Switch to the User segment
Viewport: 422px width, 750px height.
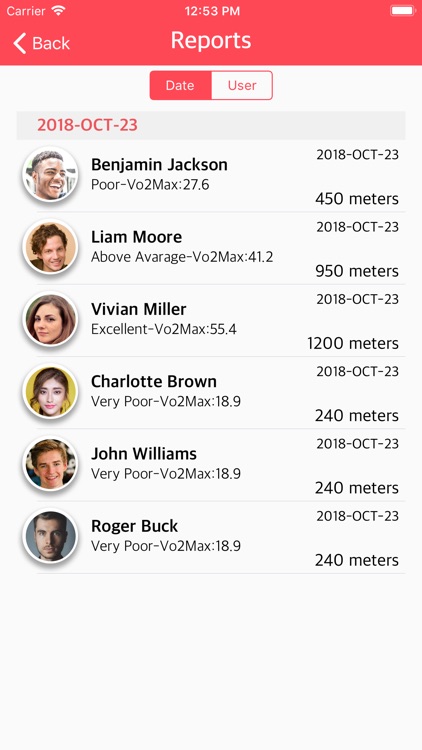242,86
